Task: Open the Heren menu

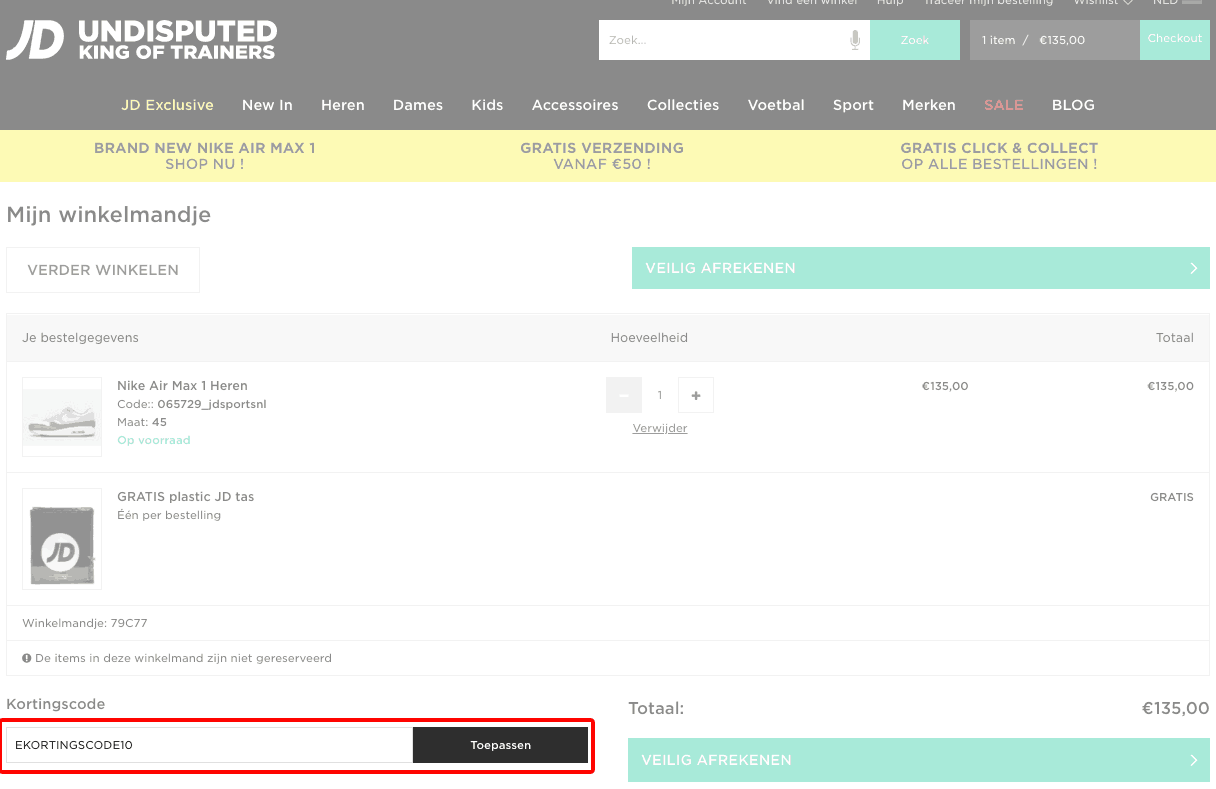Action: click(x=343, y=105)
